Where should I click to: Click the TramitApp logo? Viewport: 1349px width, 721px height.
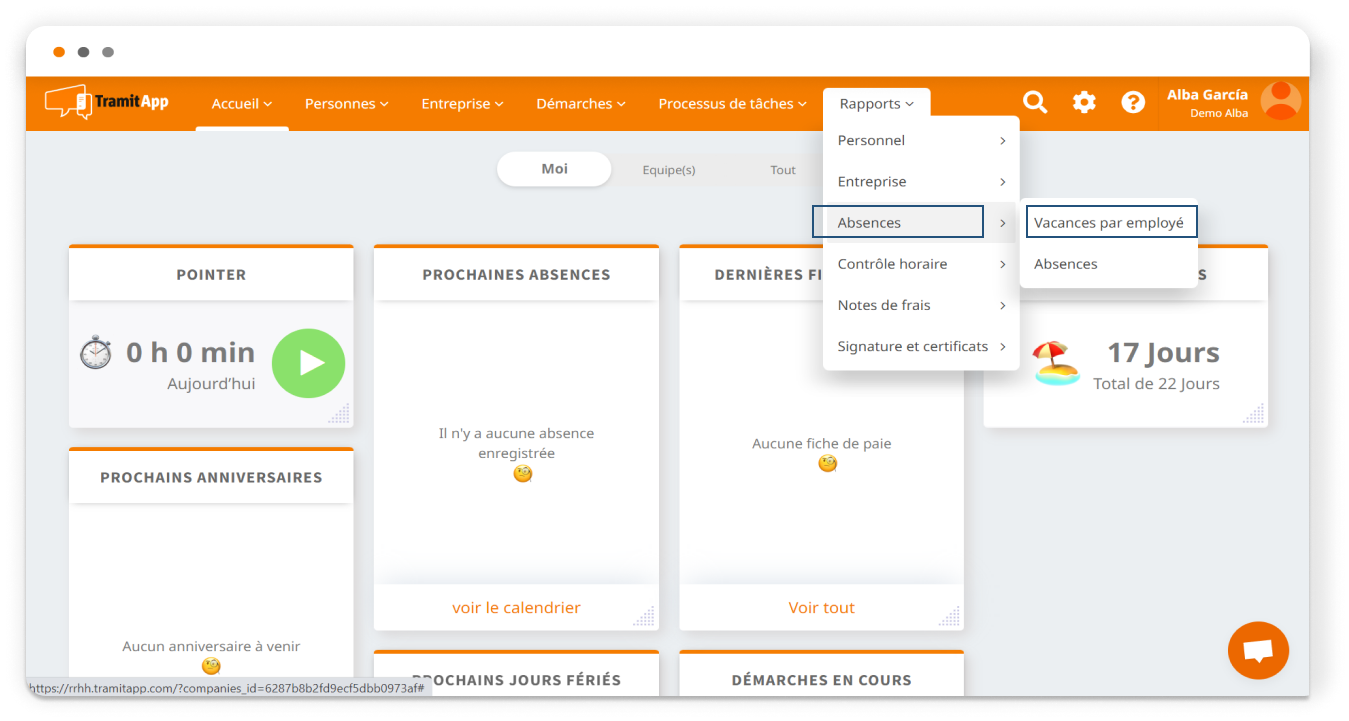pyautogui.click(x=107, y=102)
